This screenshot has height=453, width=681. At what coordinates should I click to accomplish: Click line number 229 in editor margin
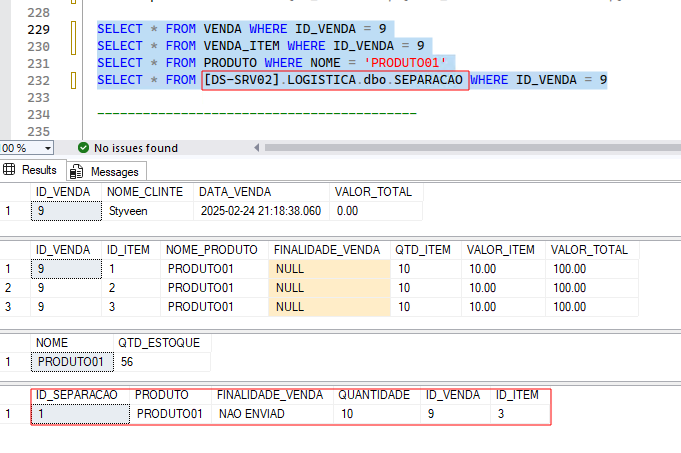pyautogui.click(x=39, y=29)
